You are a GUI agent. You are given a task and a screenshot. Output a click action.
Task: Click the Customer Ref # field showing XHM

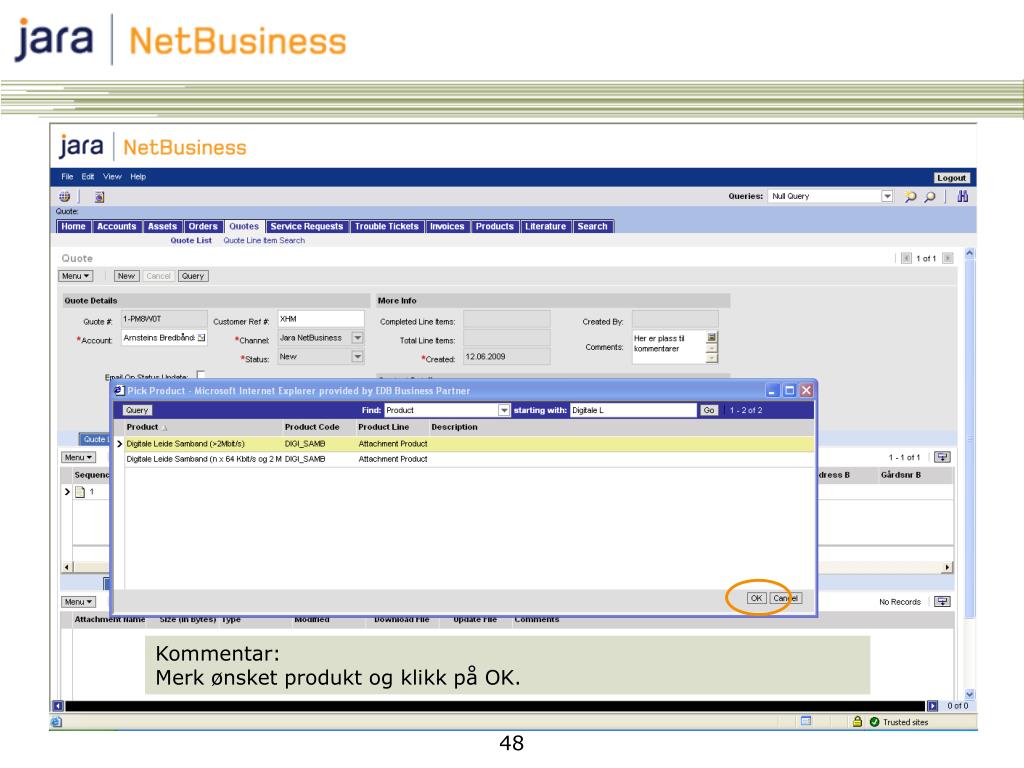click(x=321, y=319)
